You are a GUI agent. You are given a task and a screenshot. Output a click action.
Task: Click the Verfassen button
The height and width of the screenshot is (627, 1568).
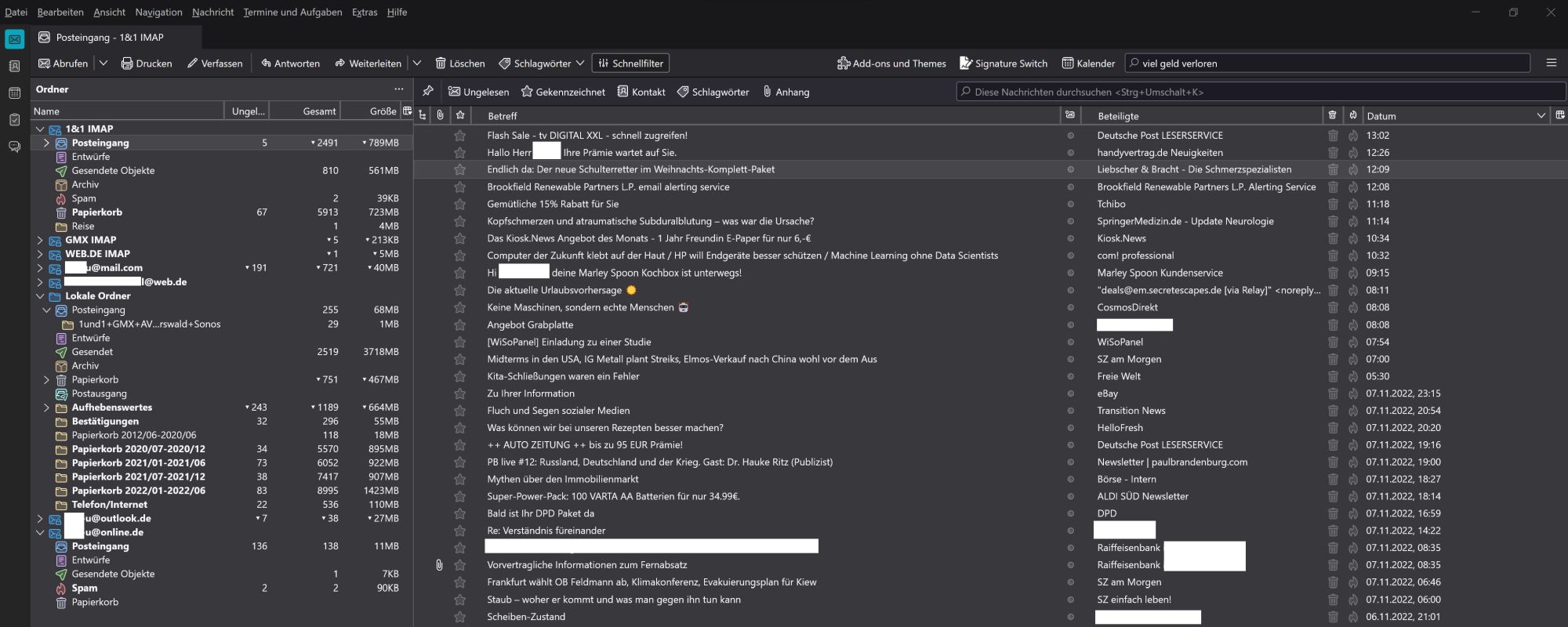pos(215,63)
